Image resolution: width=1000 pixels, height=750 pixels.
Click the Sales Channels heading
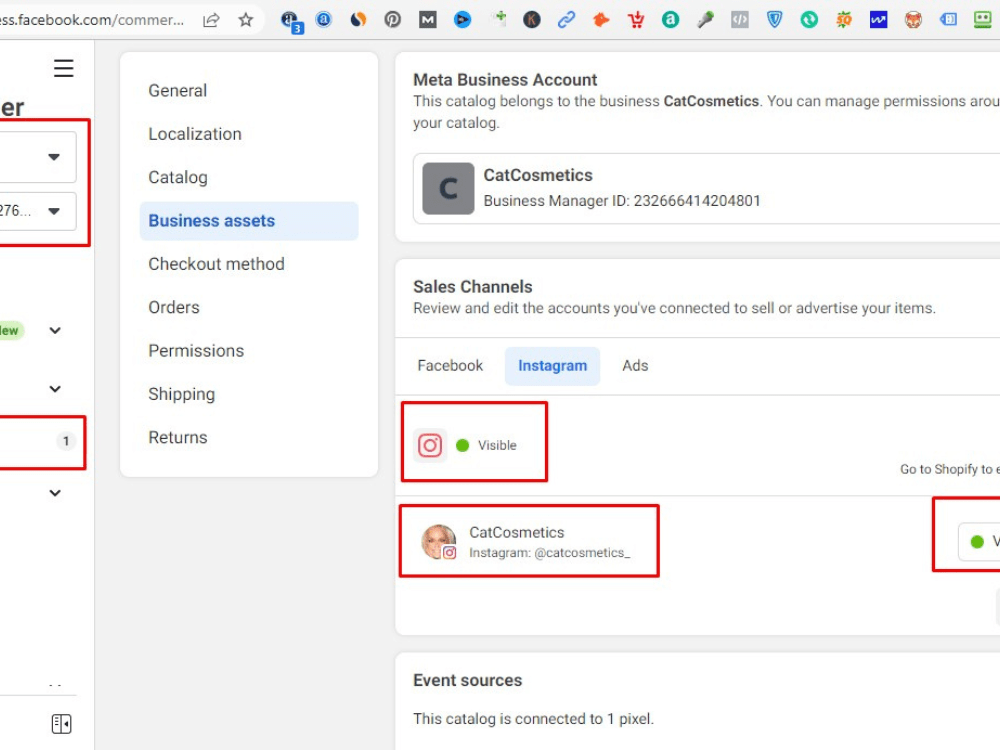pos(473,287)
